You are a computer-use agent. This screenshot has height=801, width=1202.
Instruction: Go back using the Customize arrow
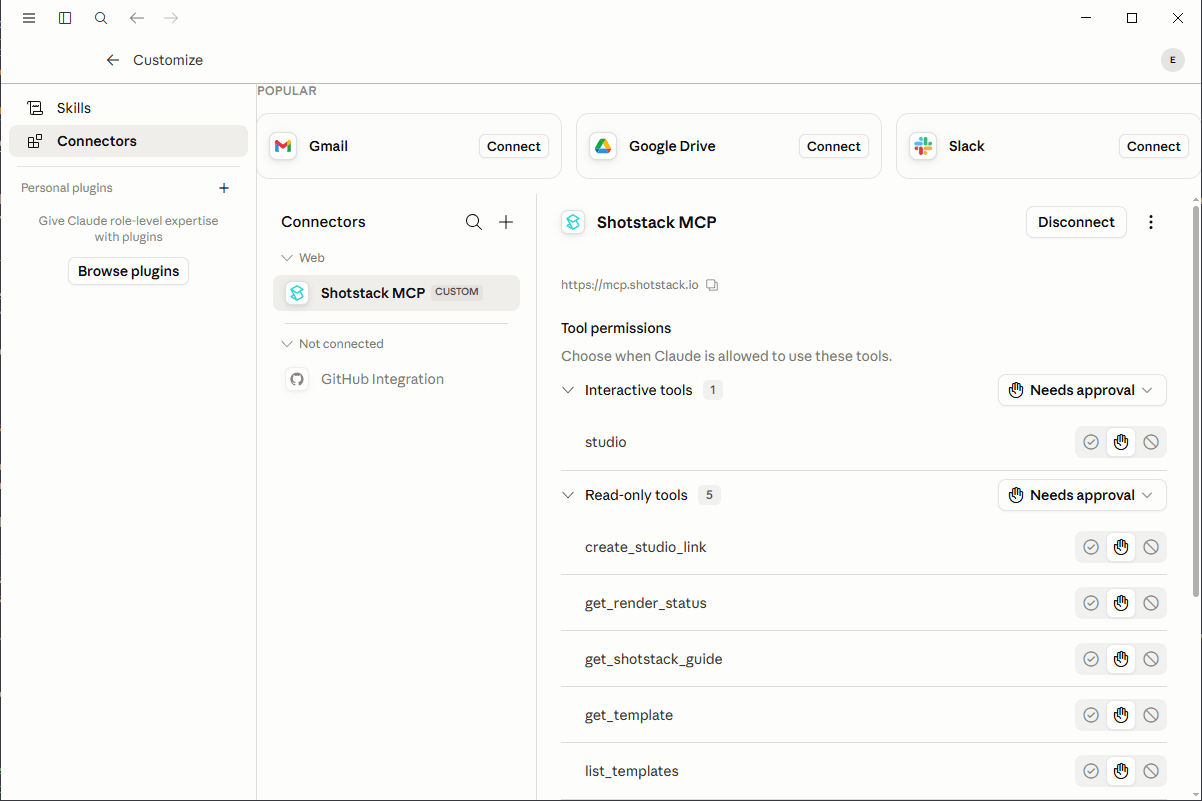tap(113, 60)
